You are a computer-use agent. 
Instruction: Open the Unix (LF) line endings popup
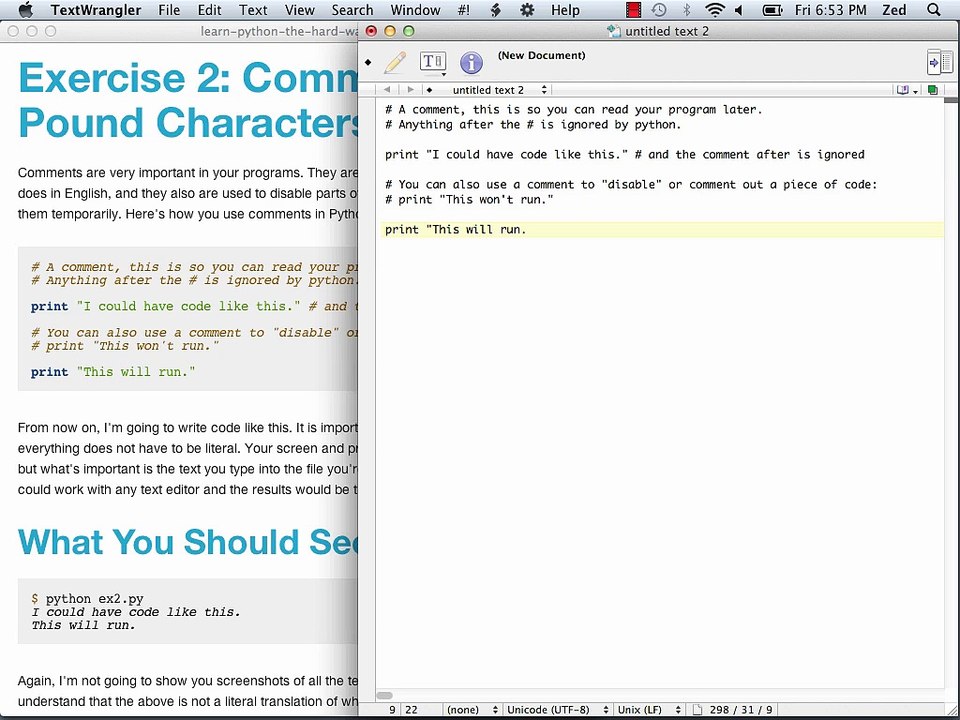(649, 710)
